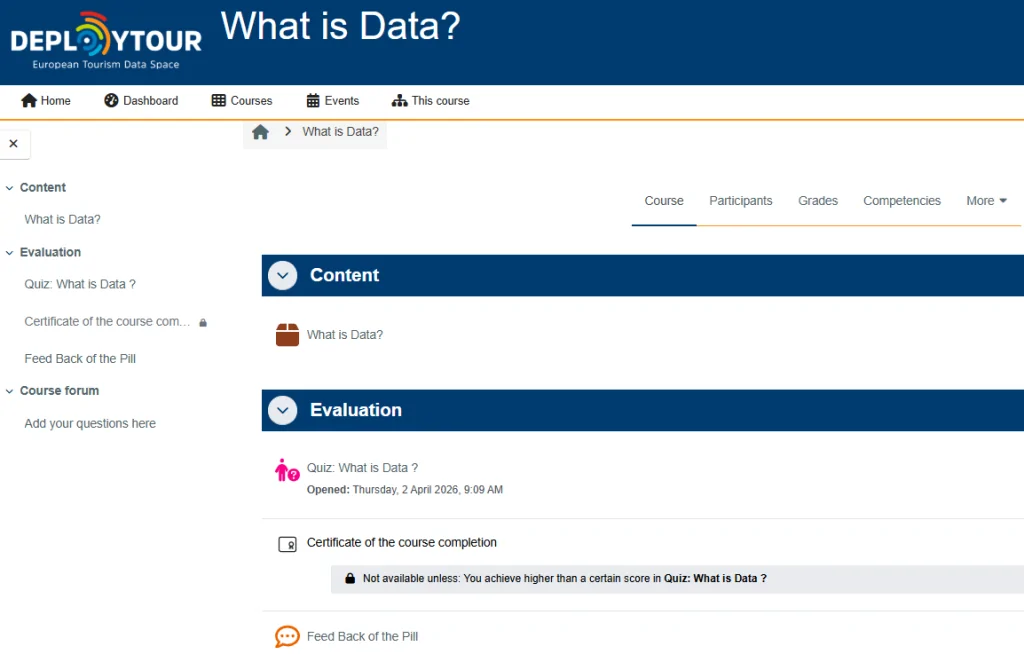The width and height of the screenshot is (1024, 654).
Task: Click the DEPLOYTOUR logo
Action: tap(106, 42)
